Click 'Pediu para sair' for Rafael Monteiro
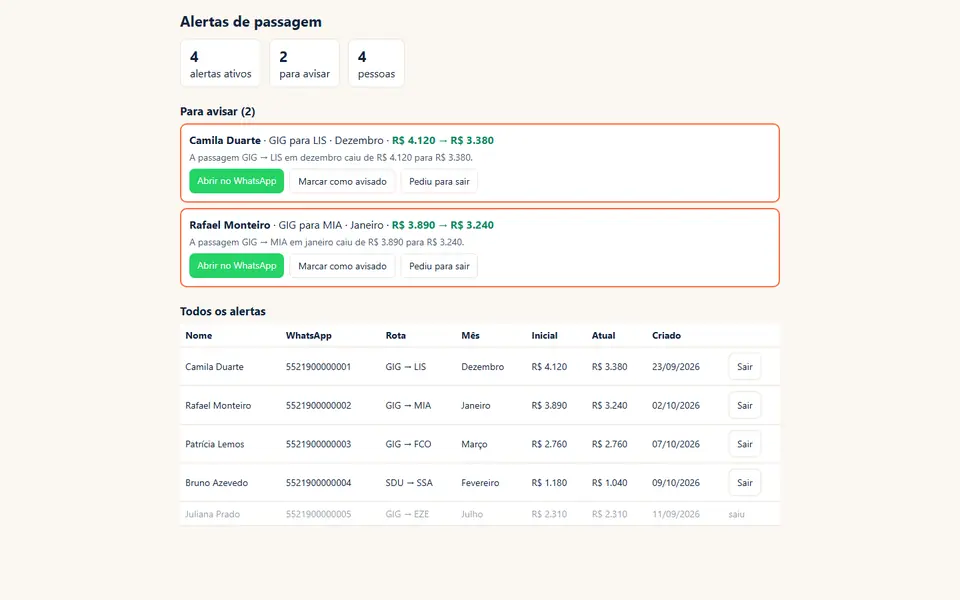 pyautogui.click(x=439, y=266)
